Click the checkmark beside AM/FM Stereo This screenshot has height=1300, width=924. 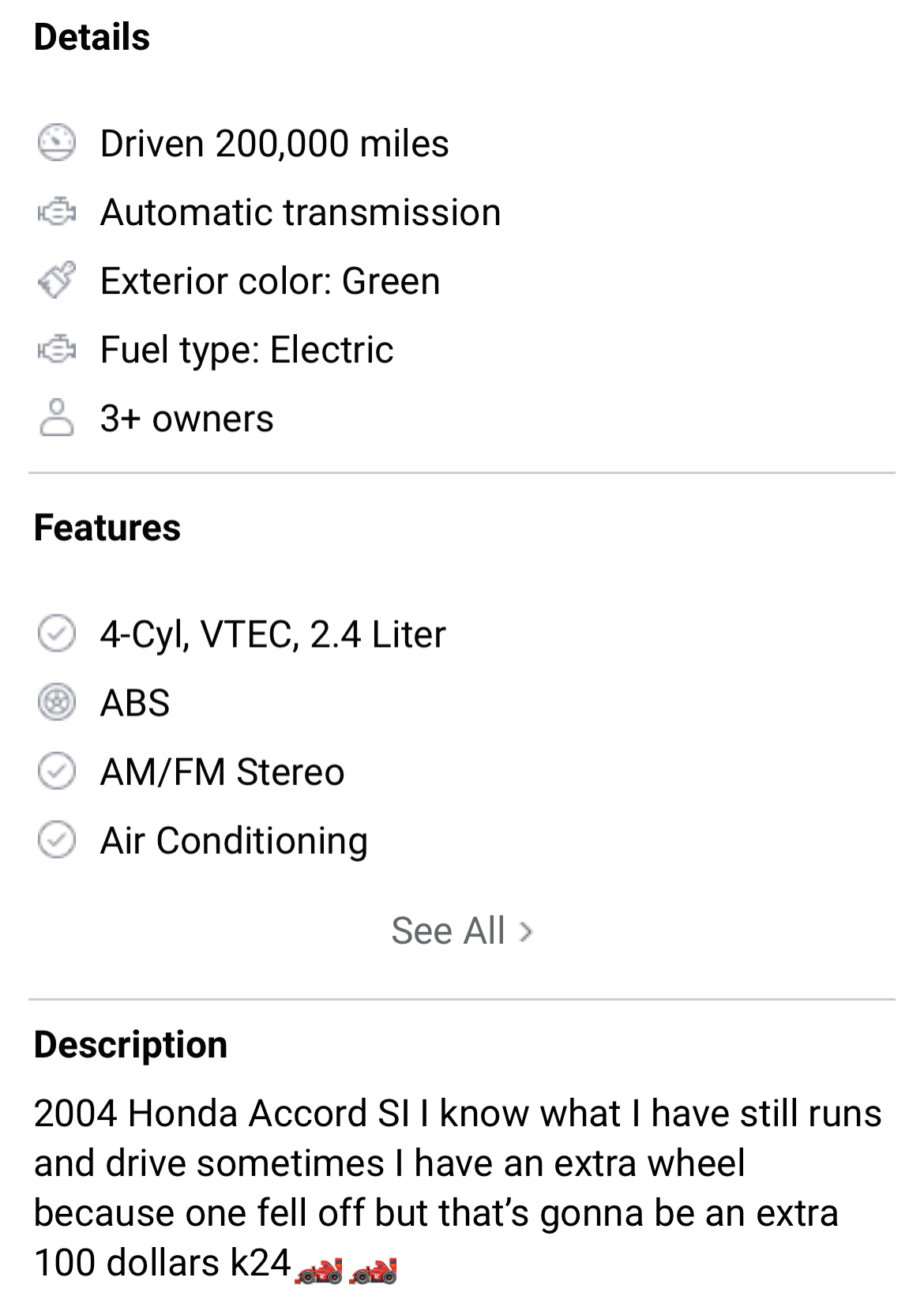(56, 771)
